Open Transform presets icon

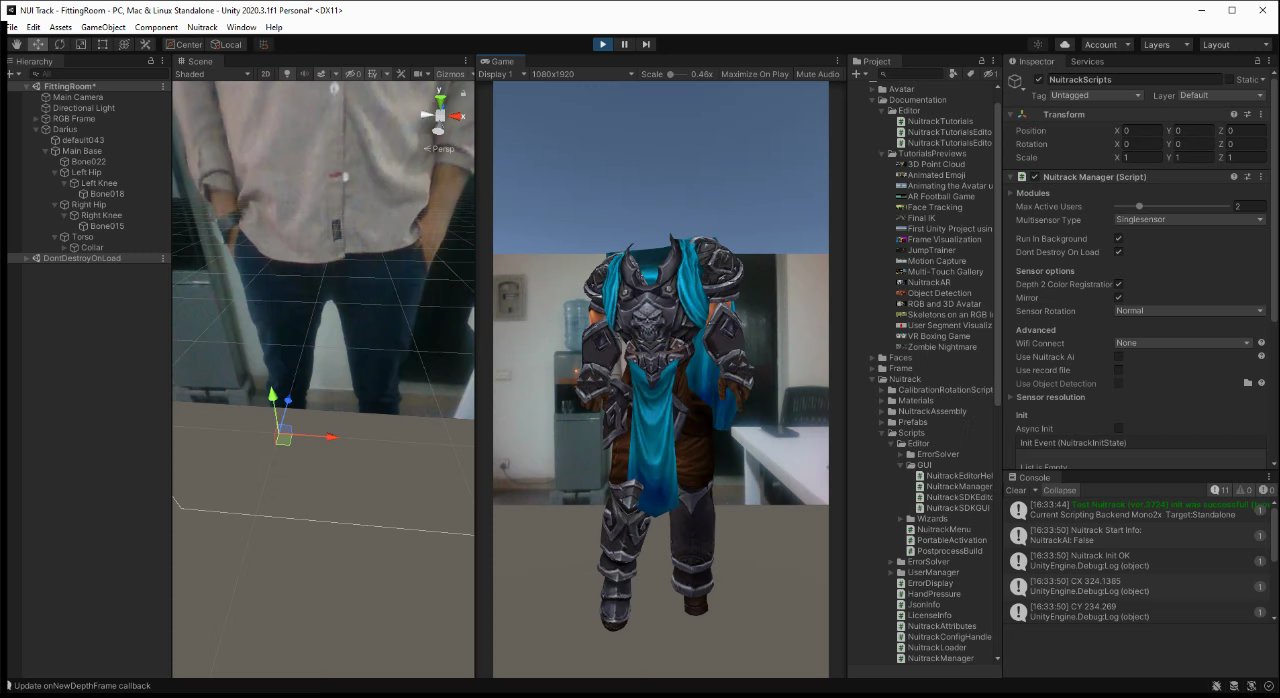pos(1247,114)
